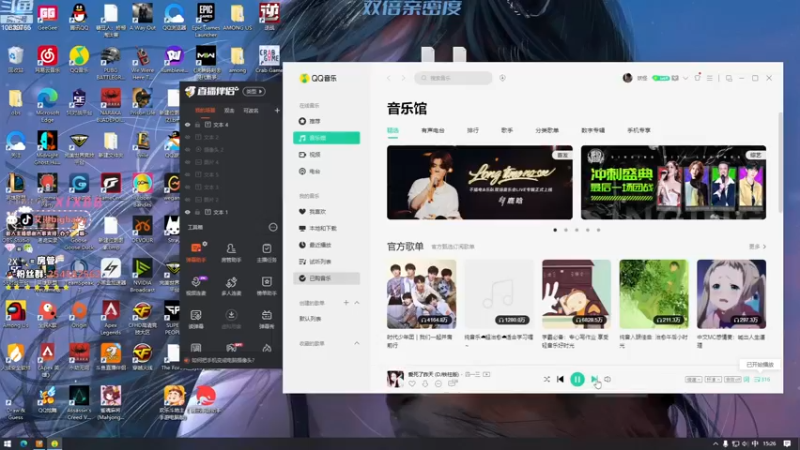The image size is (800, 450).
Task: Open 读弹幕 tool in 直播伴侣
Action: click(196, 319)
